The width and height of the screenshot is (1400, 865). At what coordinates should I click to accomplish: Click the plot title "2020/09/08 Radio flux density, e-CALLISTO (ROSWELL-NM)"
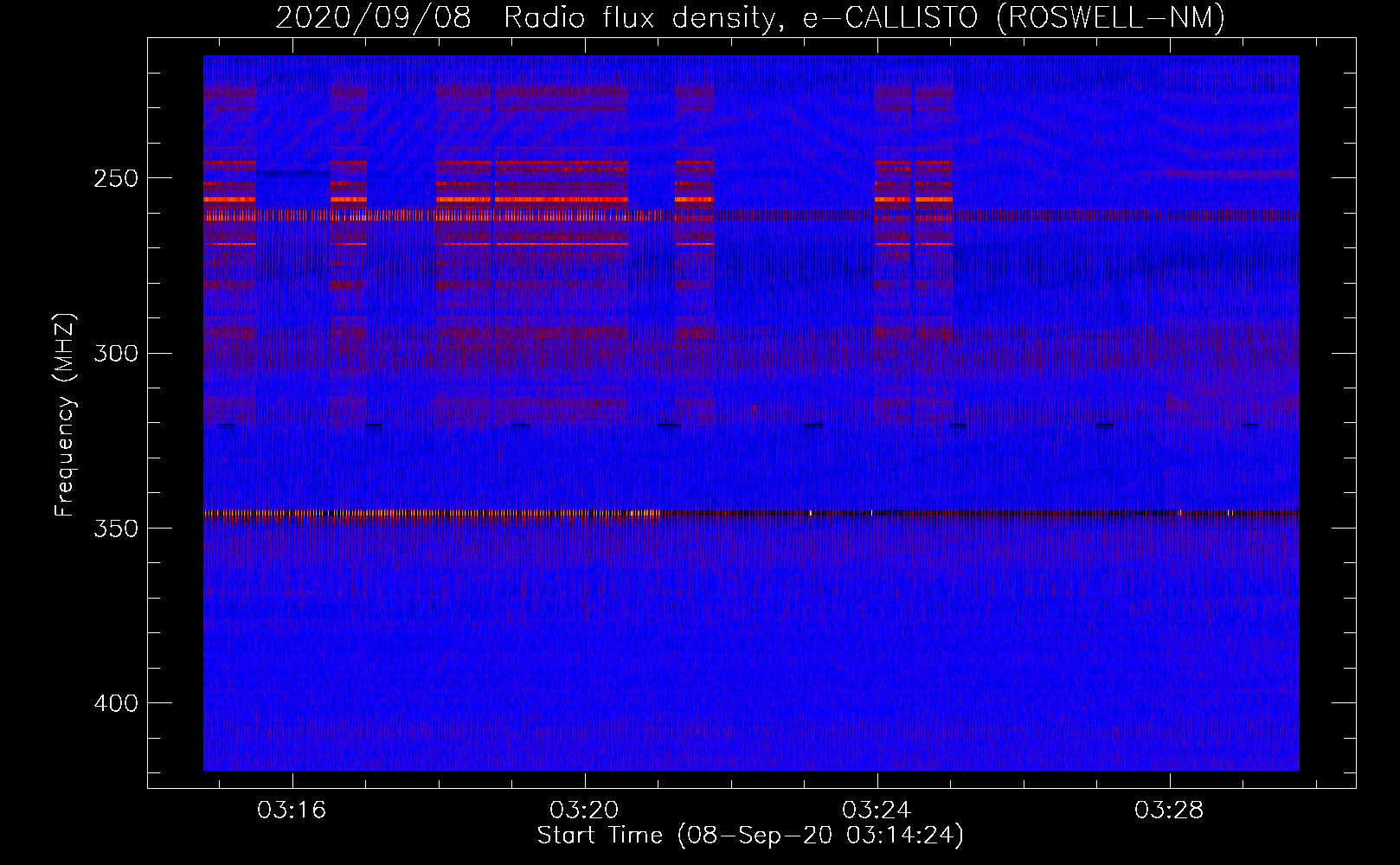pos(750,17)
